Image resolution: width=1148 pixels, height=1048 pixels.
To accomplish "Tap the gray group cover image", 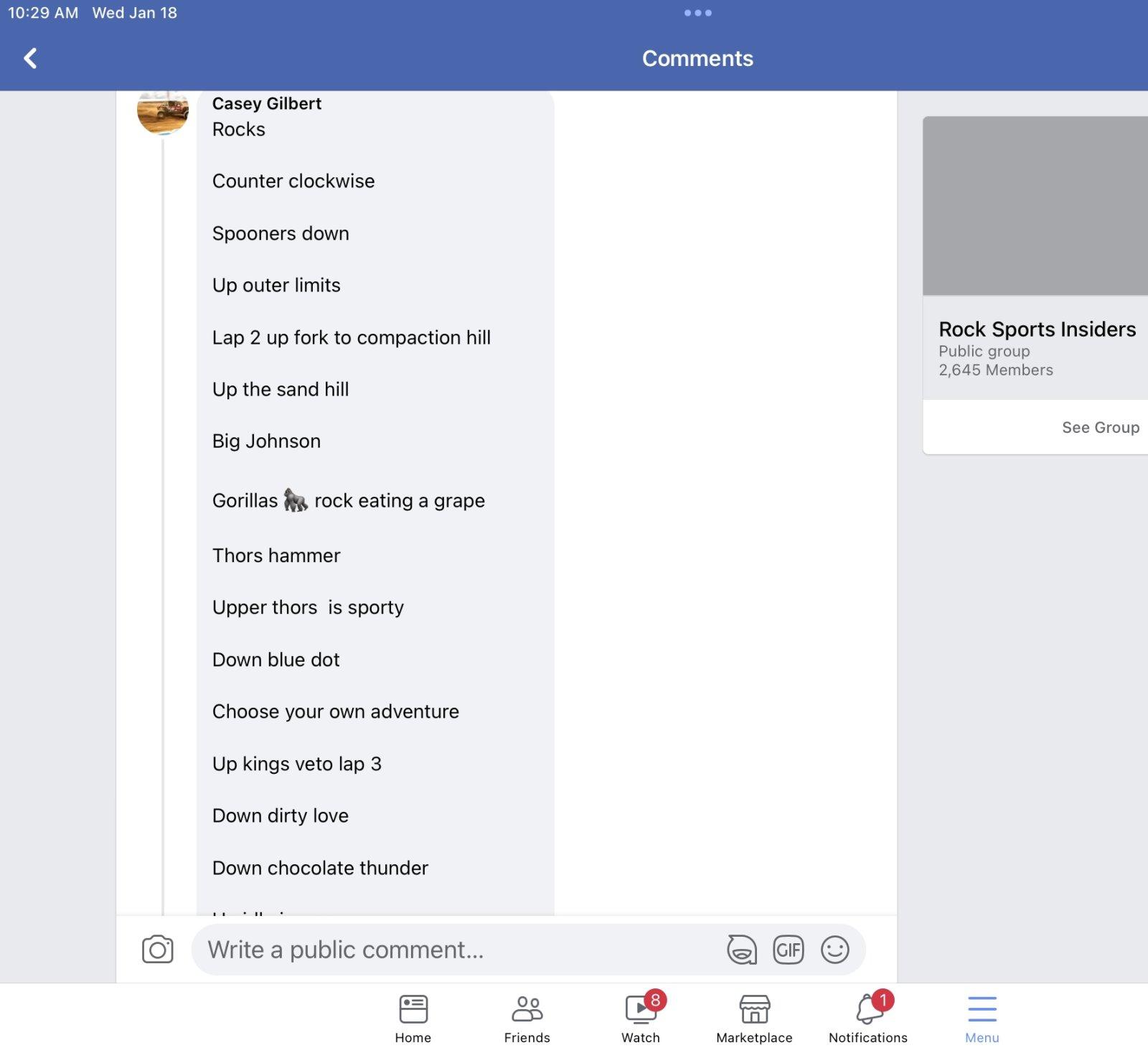I will tap(1035, 205).
